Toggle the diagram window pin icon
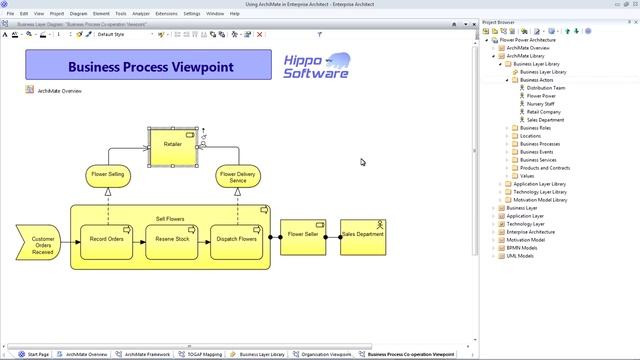 coord(454,24)
